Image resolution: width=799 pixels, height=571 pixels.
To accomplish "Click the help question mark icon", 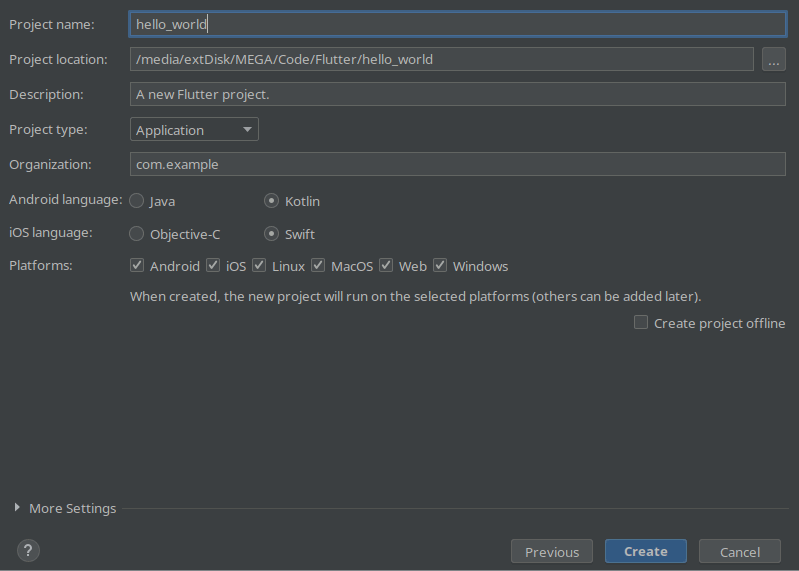I will coord(29,551).
